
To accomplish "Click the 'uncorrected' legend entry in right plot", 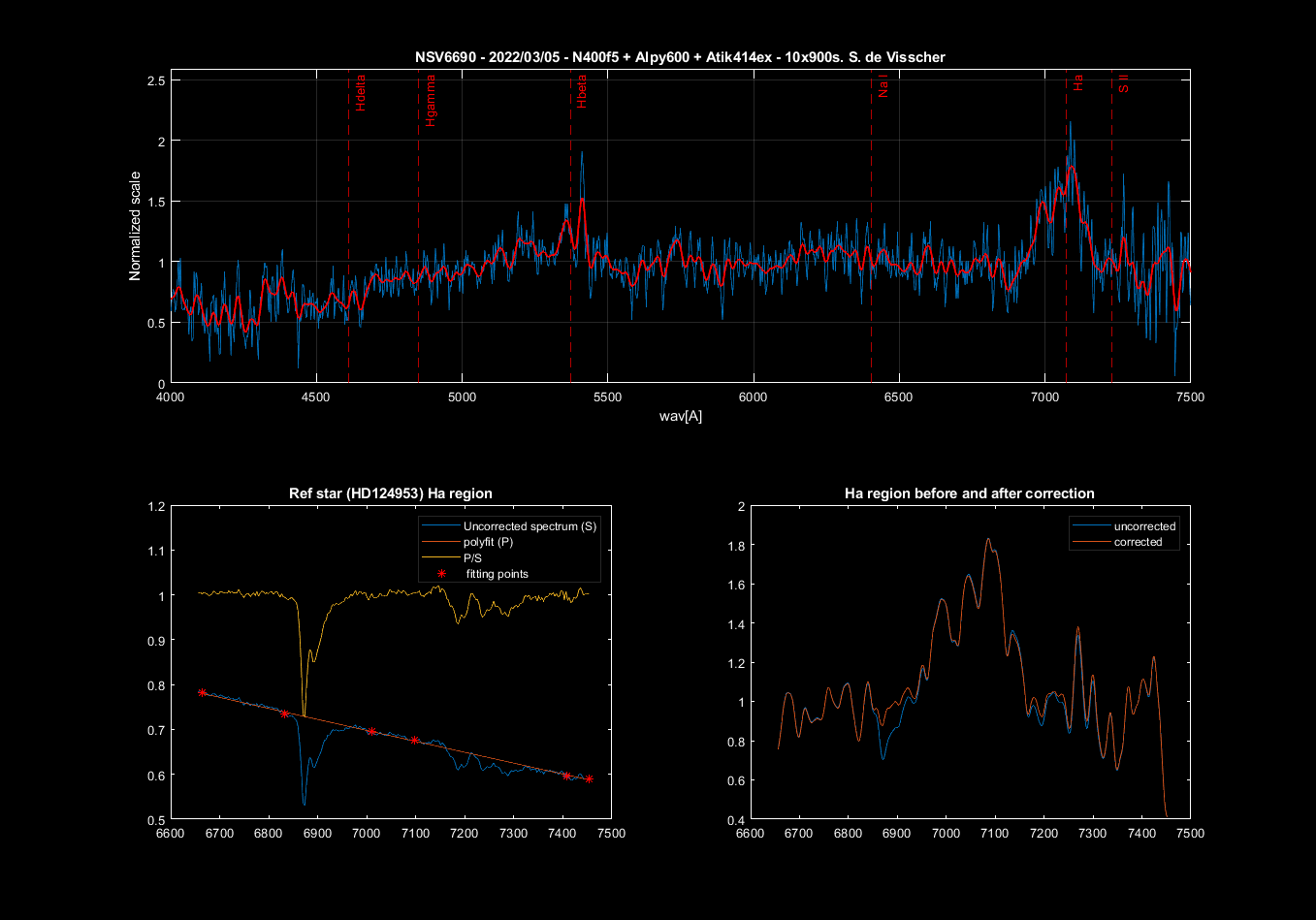I will point(1144,526).
